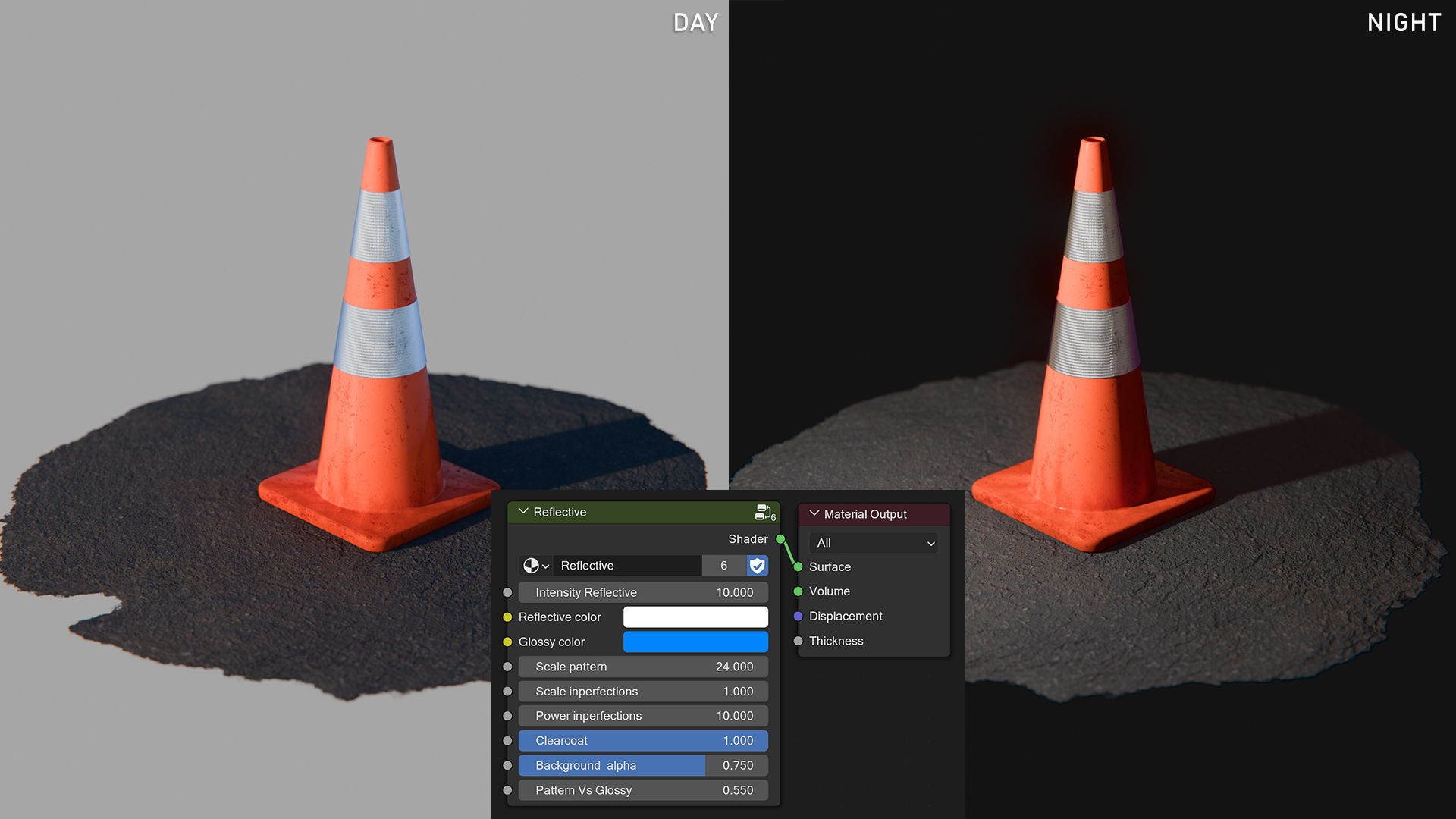Click the Surface input socket
The width and height of the screenshot is (1456, 819).
click(x=798, y=566)
